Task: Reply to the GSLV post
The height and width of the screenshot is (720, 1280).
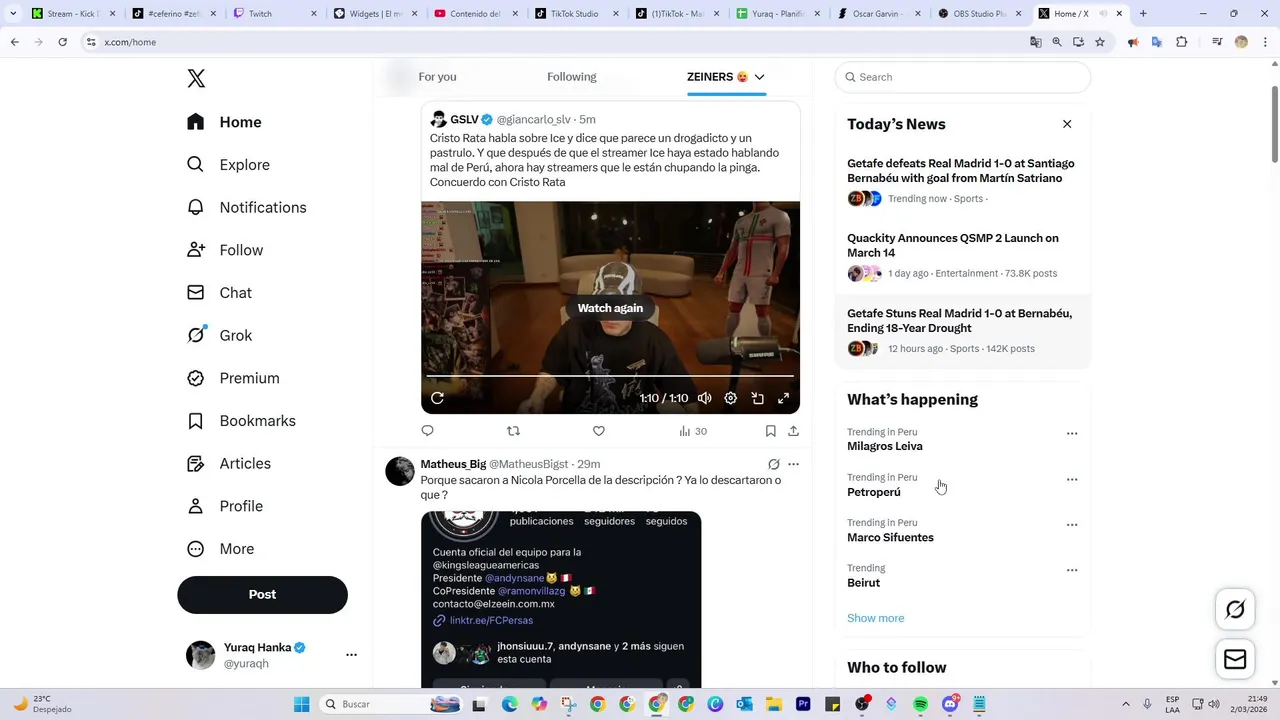Action: pos(427,431)
